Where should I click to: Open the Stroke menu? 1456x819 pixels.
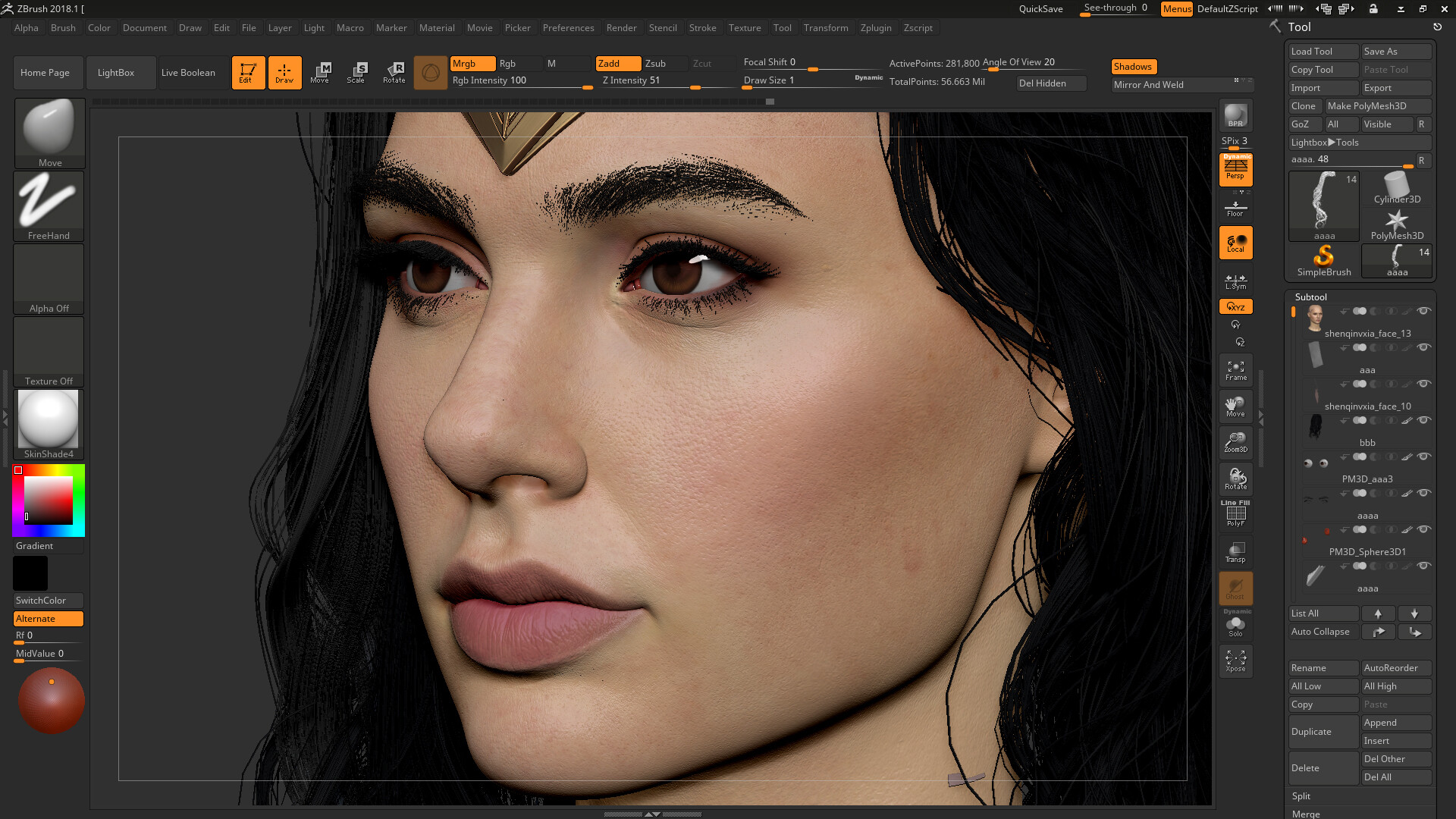(x=702, y=28)
